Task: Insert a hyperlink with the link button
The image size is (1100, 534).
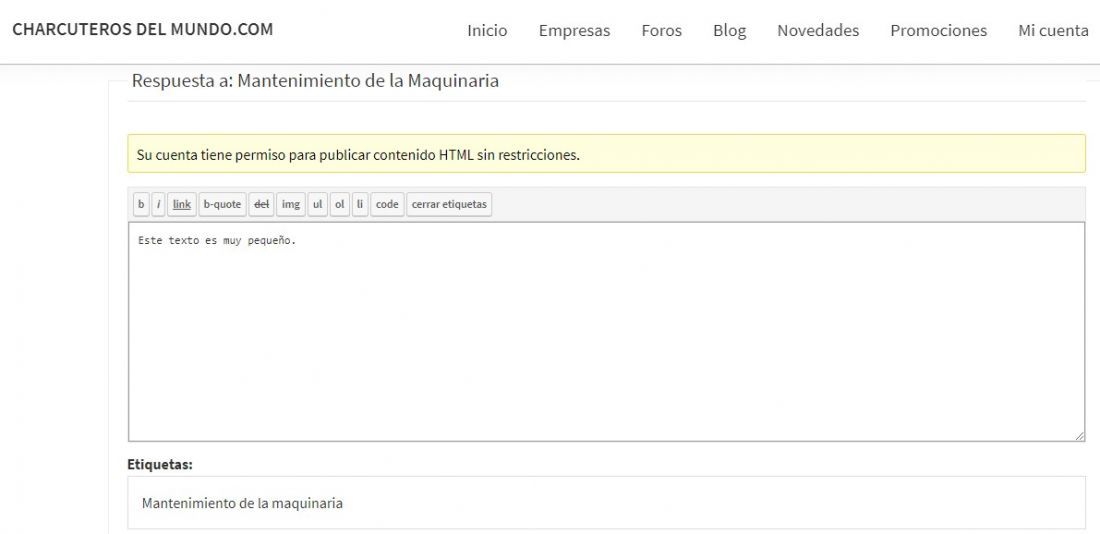Action: 182,204
